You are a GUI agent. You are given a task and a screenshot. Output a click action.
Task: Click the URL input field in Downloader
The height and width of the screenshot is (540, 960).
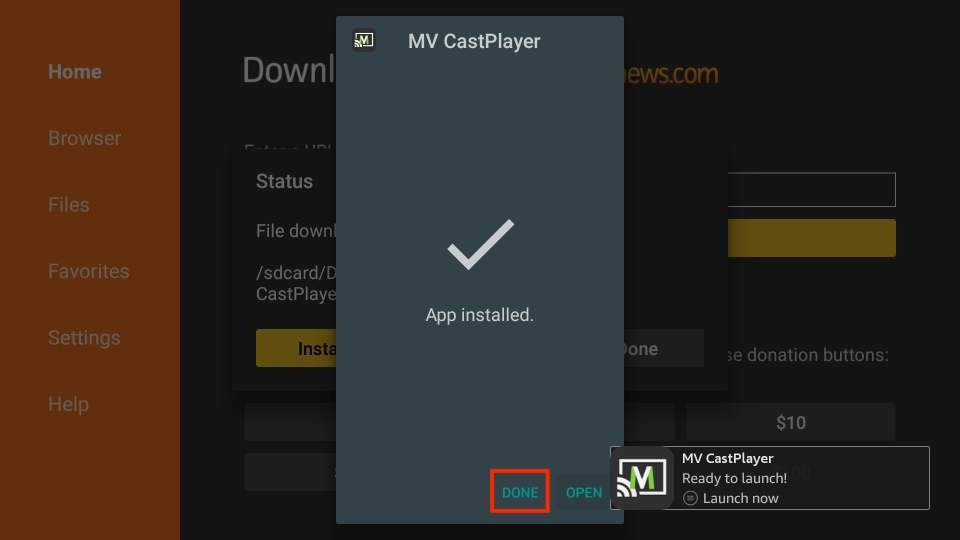[x=811, y=190]
